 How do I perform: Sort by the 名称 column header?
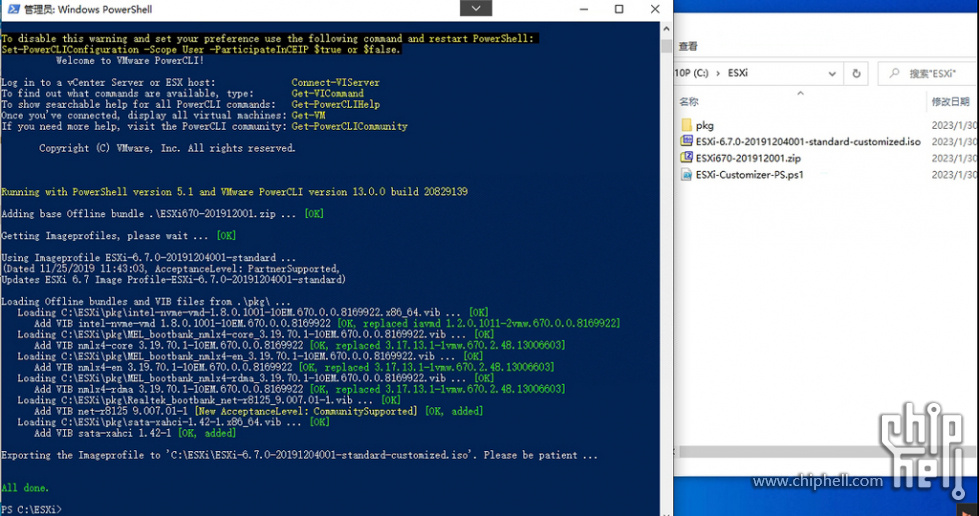[689, 101]
